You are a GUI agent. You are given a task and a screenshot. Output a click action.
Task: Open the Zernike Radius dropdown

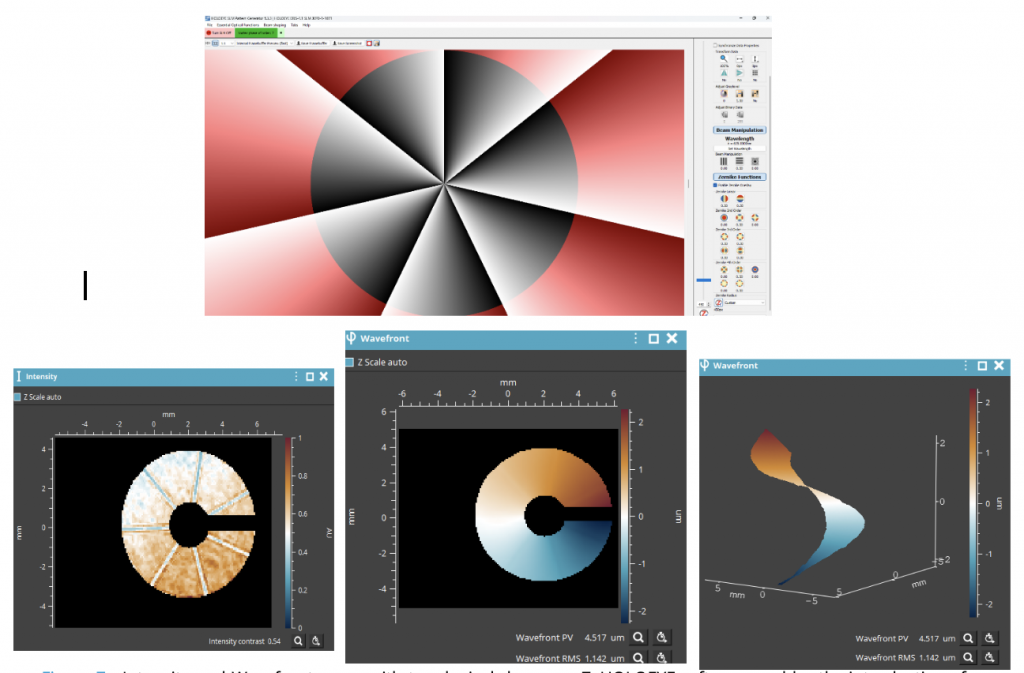pyautogui.click(x=743, y=302)
